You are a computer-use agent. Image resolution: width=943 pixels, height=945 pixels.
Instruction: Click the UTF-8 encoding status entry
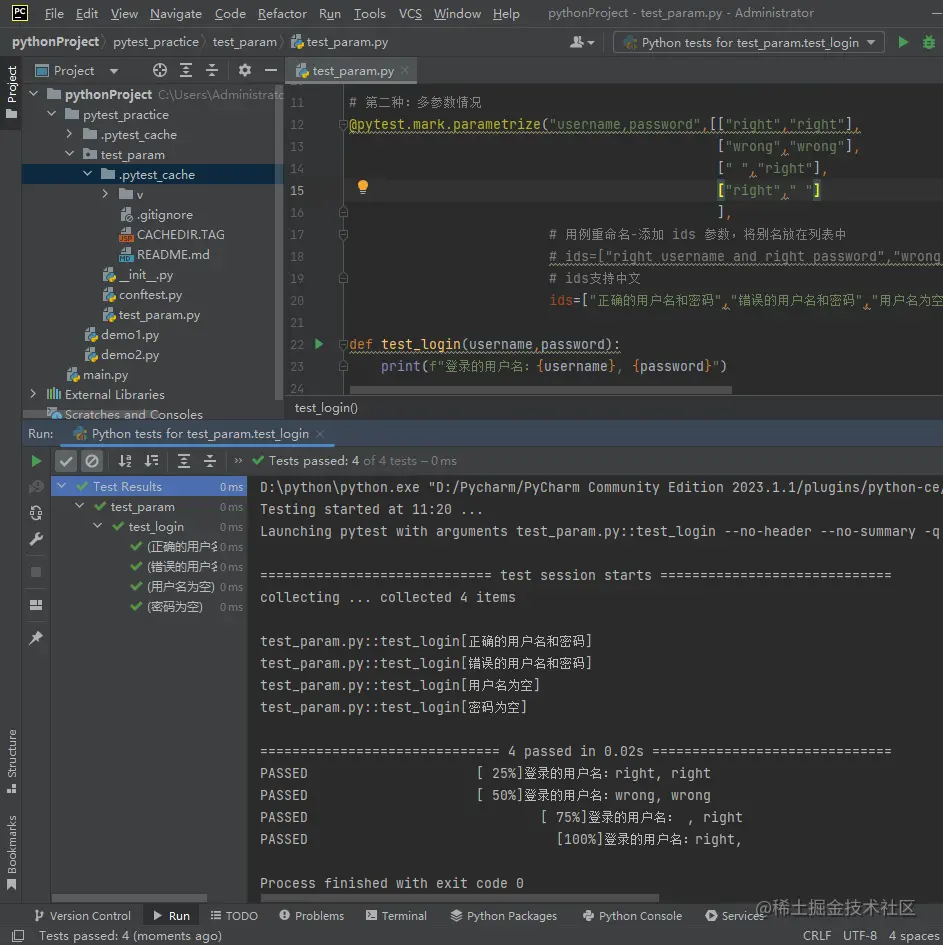click(859, 935)
